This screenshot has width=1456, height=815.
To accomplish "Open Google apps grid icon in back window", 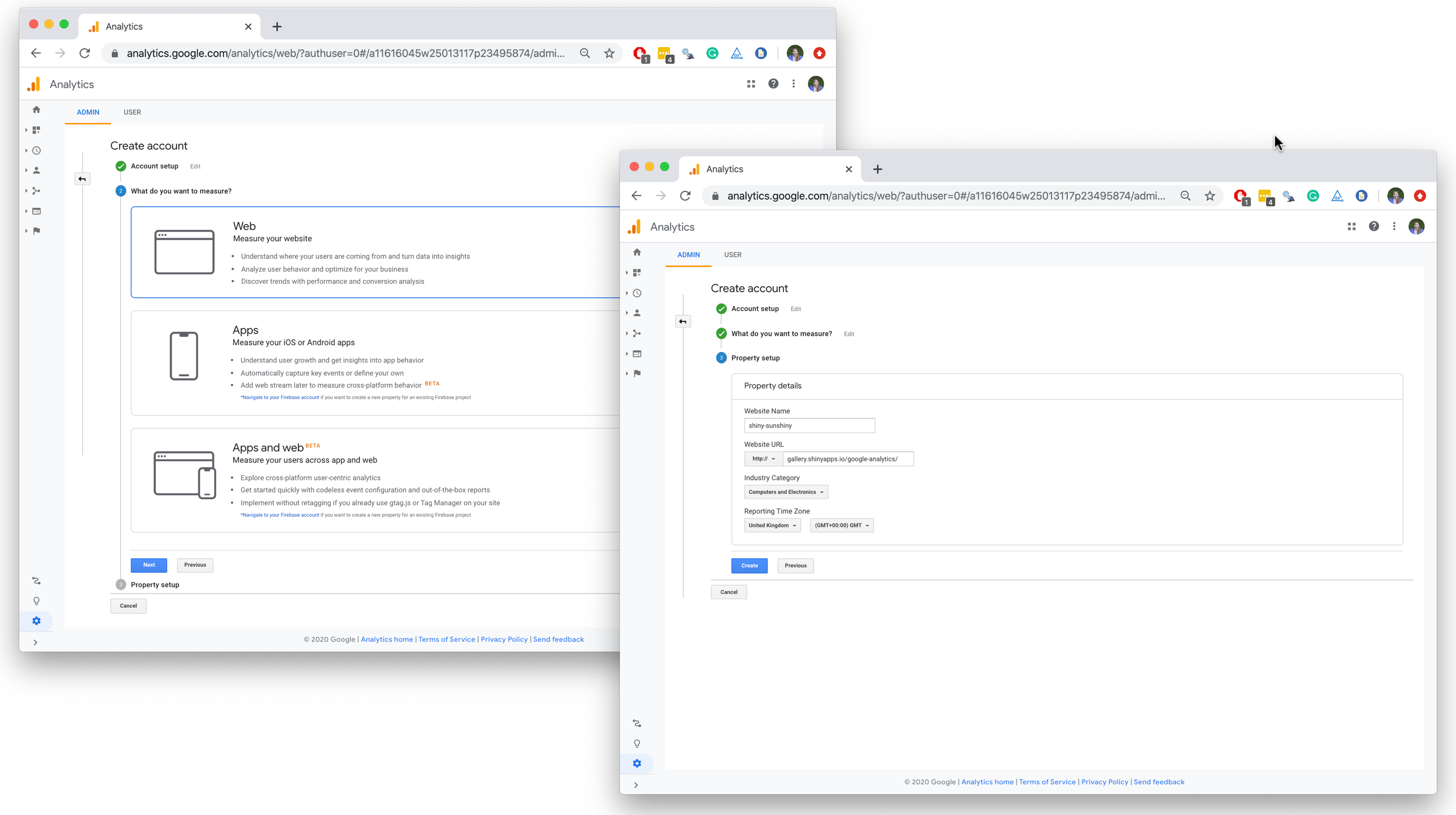I will [751, 84].
